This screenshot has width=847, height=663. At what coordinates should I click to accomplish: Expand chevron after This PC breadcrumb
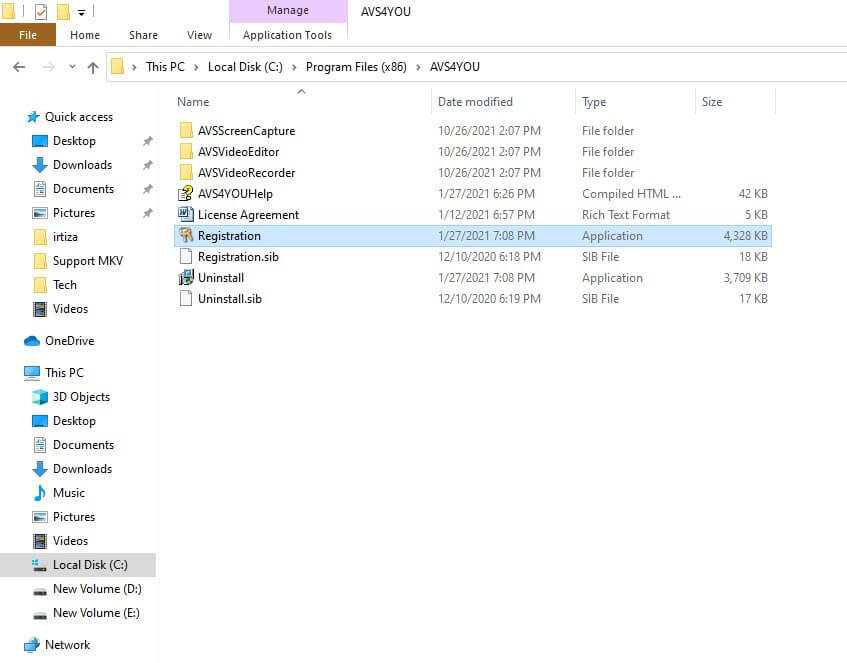(x=196, y=68)
